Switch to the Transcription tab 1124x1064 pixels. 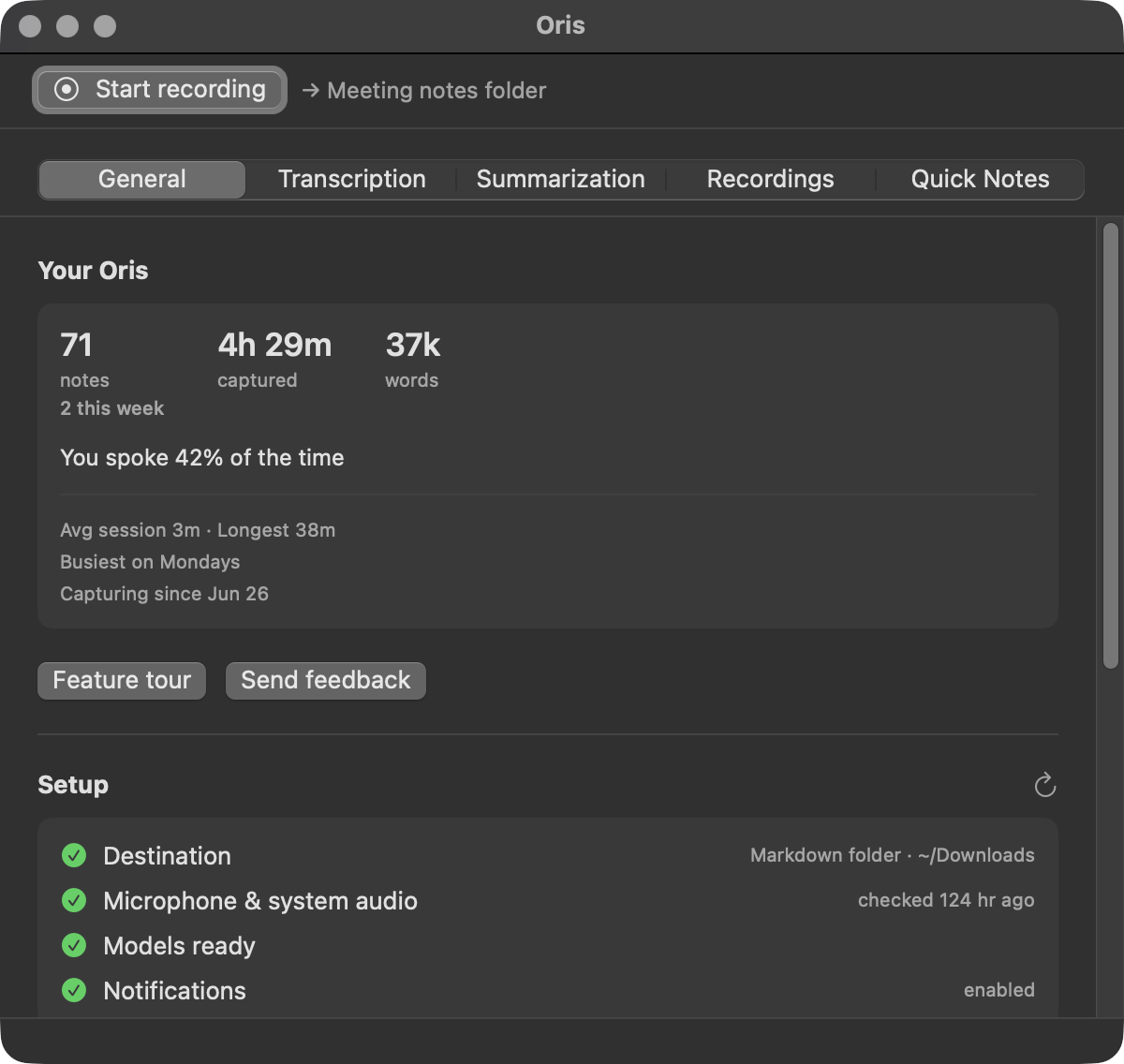352,179
